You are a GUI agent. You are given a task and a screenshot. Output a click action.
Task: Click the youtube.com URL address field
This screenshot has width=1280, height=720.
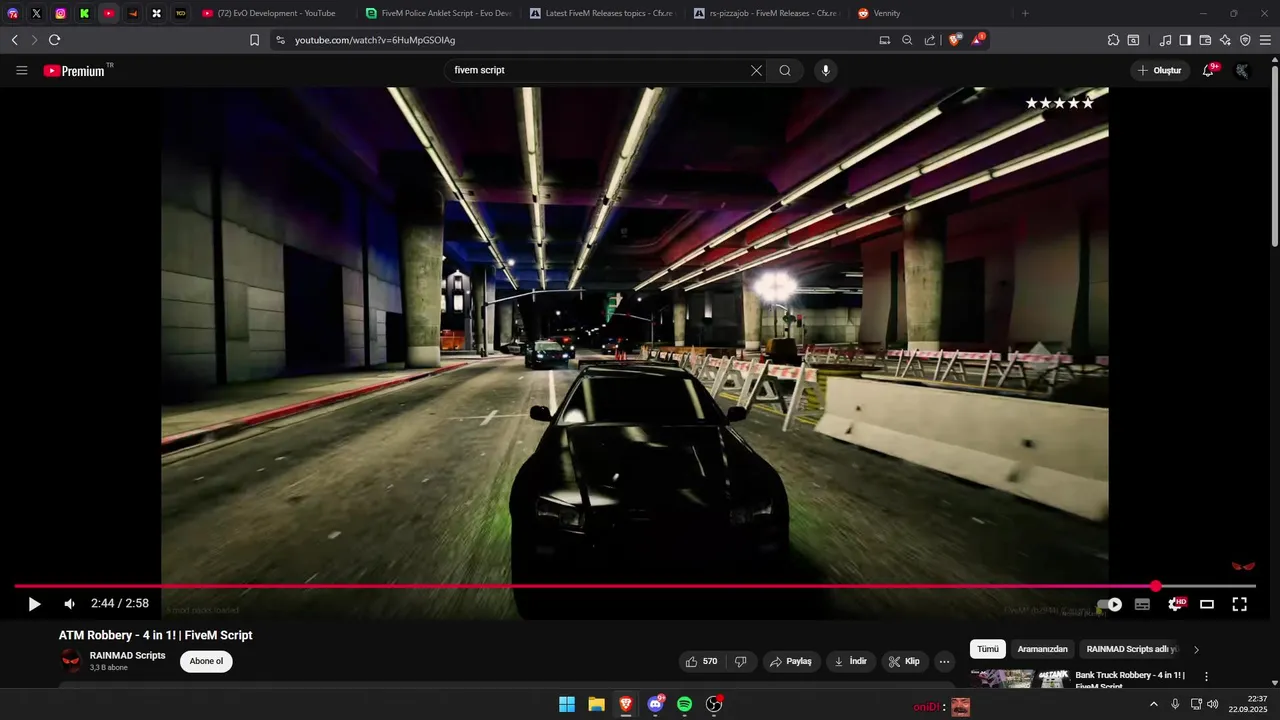pyautogui.click(x=375, y=40)
